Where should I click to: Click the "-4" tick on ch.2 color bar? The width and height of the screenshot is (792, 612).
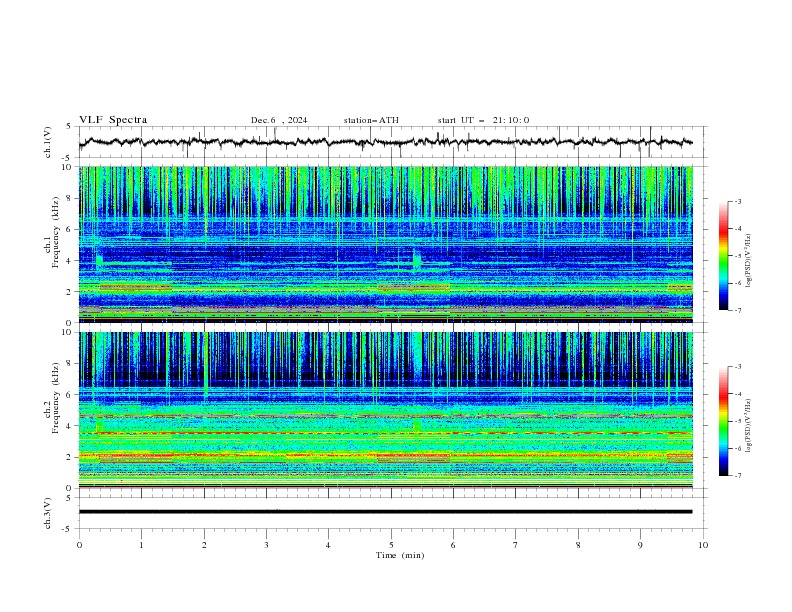coord(737,394)
